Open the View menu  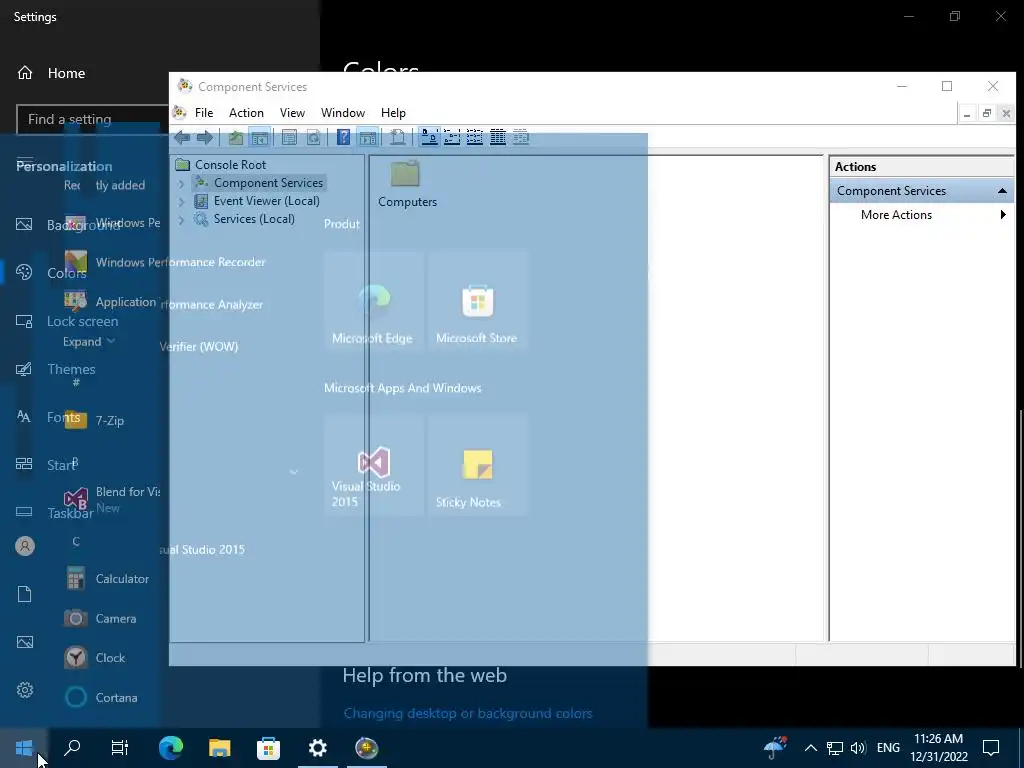(292, 113)
